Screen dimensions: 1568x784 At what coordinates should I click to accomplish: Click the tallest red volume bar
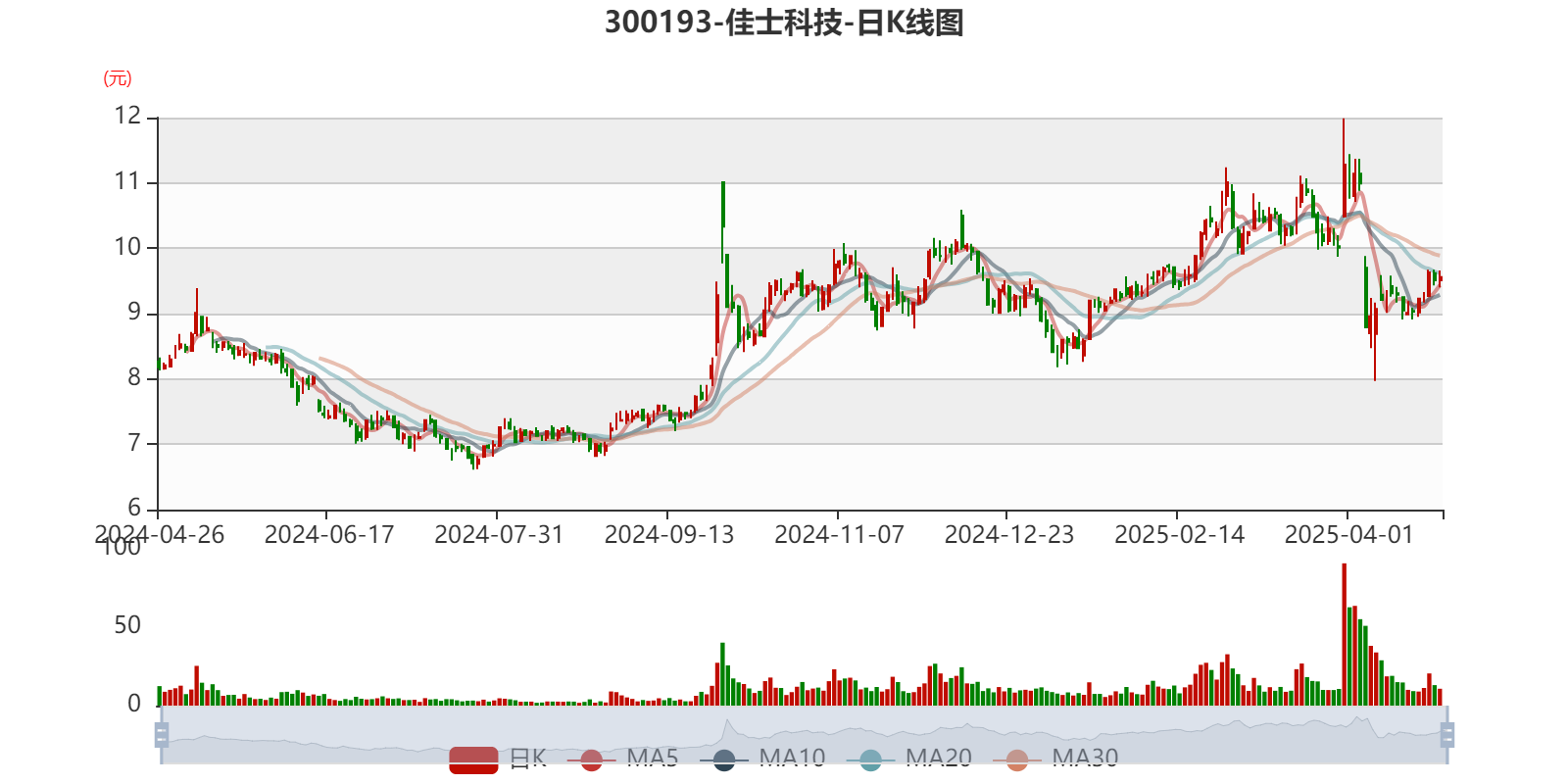[1344, 633]
